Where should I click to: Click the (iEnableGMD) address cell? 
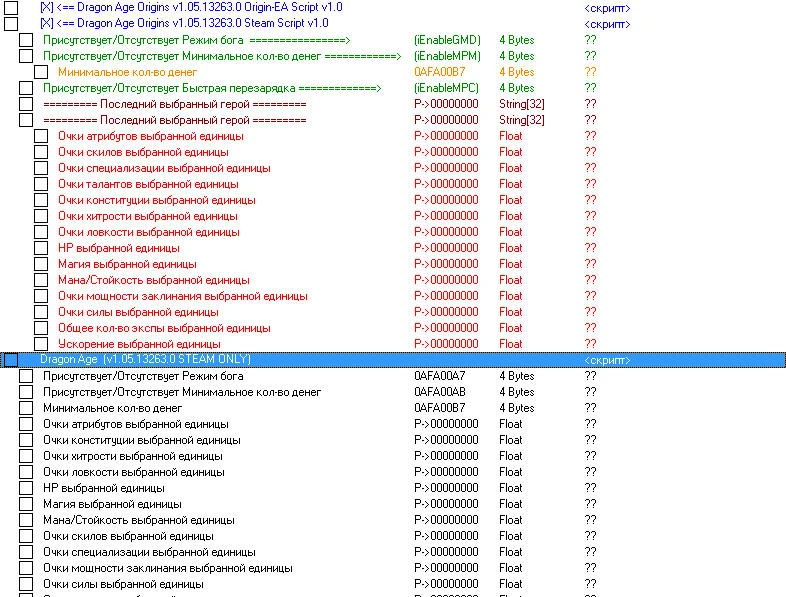447,40
